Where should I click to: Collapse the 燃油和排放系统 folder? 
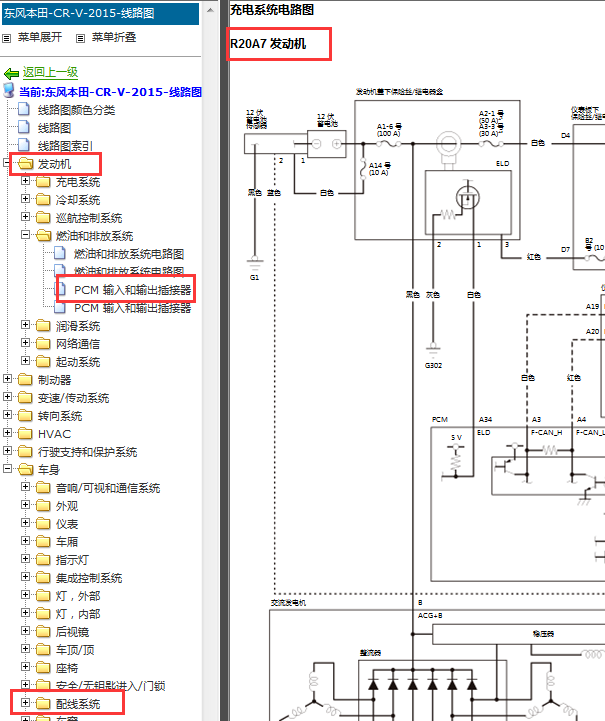25,235
